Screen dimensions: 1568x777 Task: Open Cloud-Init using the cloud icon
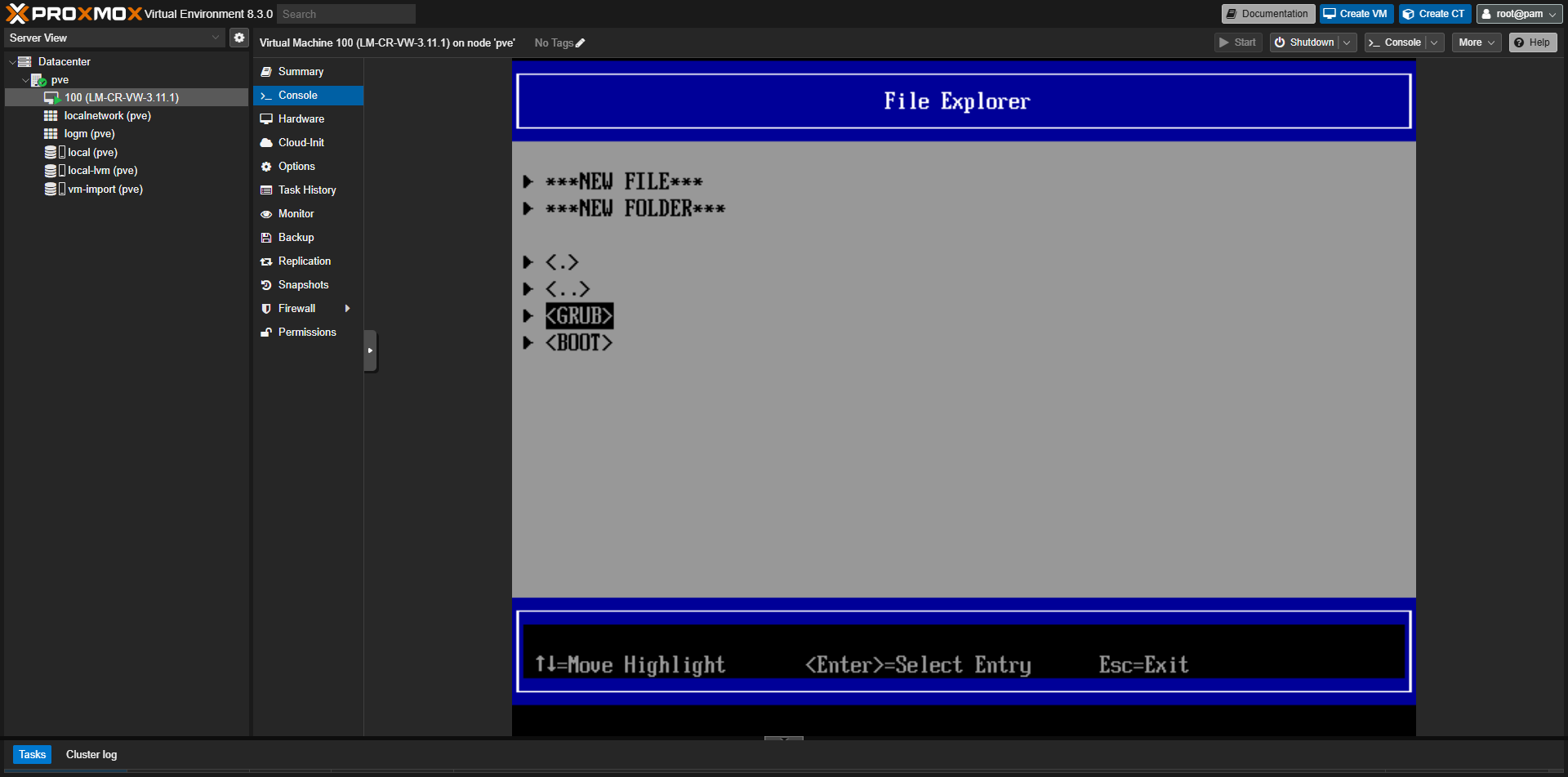tap(266, 142)
